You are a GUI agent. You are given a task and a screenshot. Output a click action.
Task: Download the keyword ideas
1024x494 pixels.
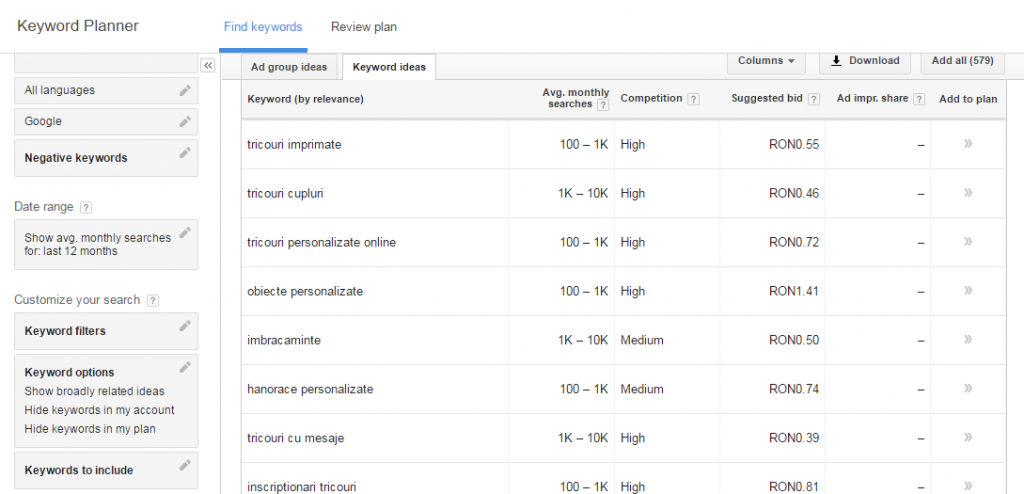[x=865, y=61]
